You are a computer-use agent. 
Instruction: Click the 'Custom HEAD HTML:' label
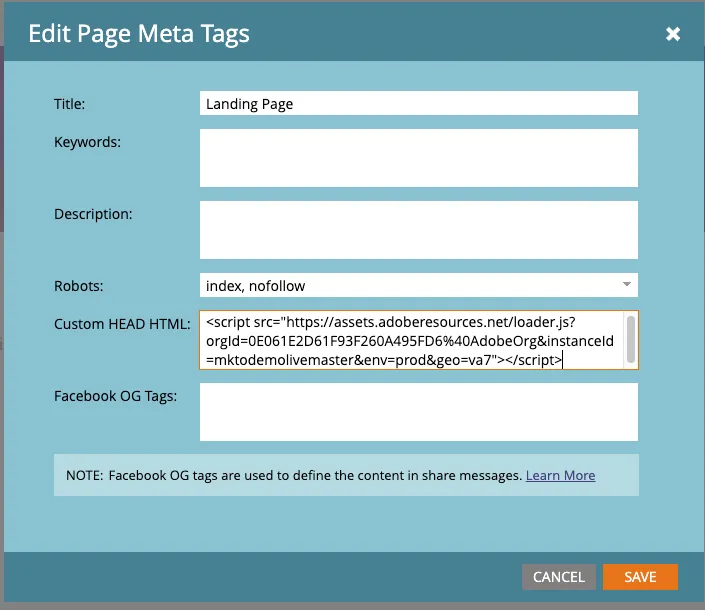coord(122,324)
